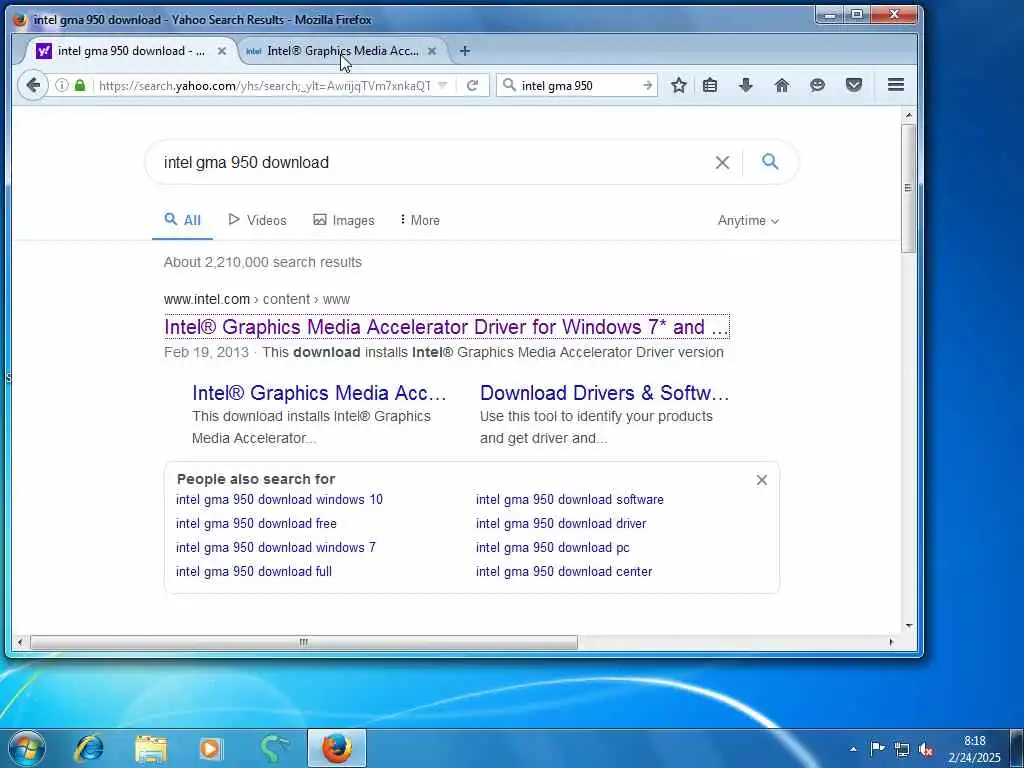This screenshot has width=1024, height=768.
Task: Open a new tab with plus button
Action: (x=464, y=51)
